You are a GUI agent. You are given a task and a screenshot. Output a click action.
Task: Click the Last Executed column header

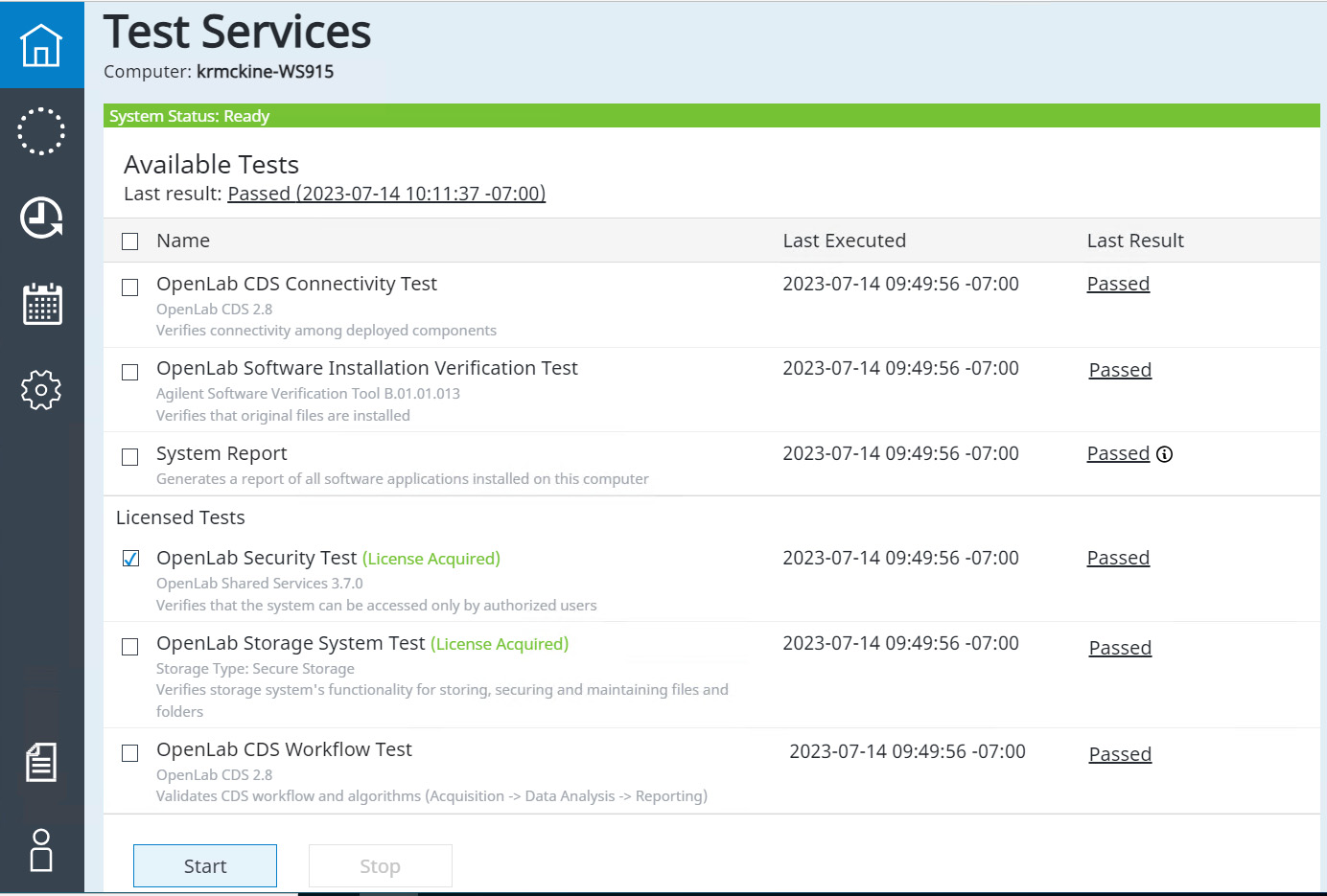point(844,241)
